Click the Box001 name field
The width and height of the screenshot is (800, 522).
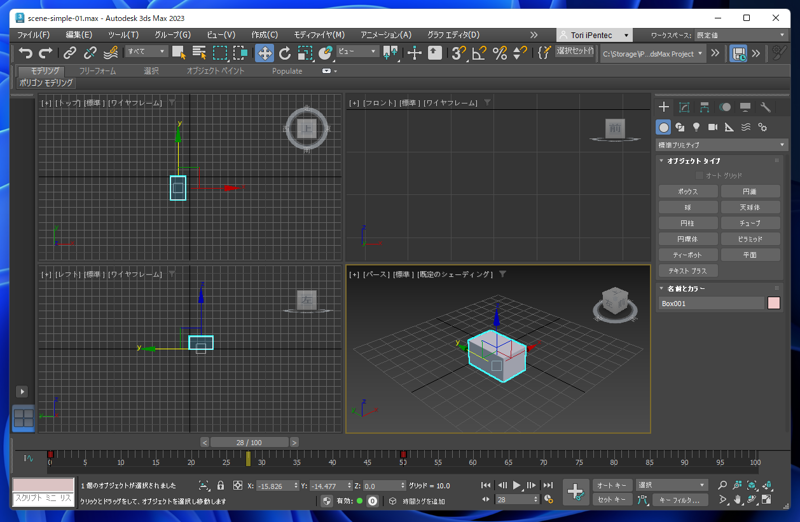click(710, 303)
